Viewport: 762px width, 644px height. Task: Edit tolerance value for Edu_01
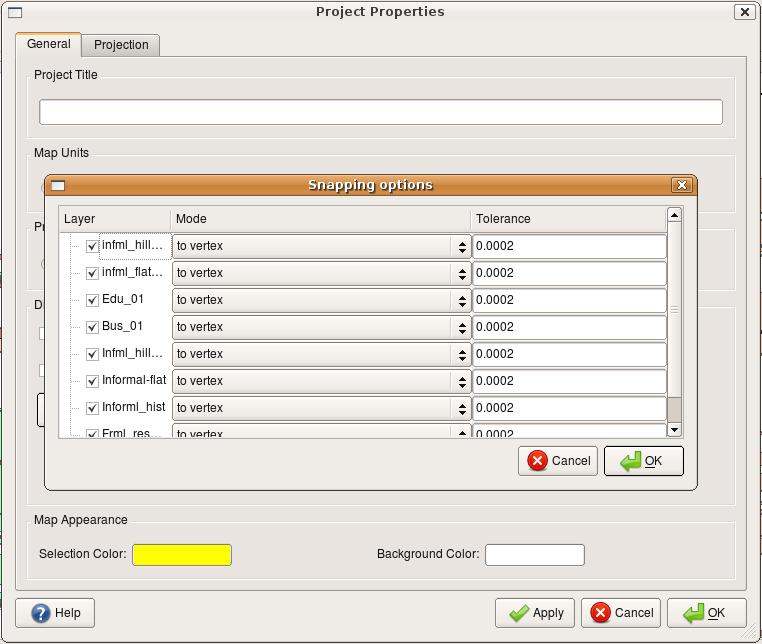pos(569,300)
